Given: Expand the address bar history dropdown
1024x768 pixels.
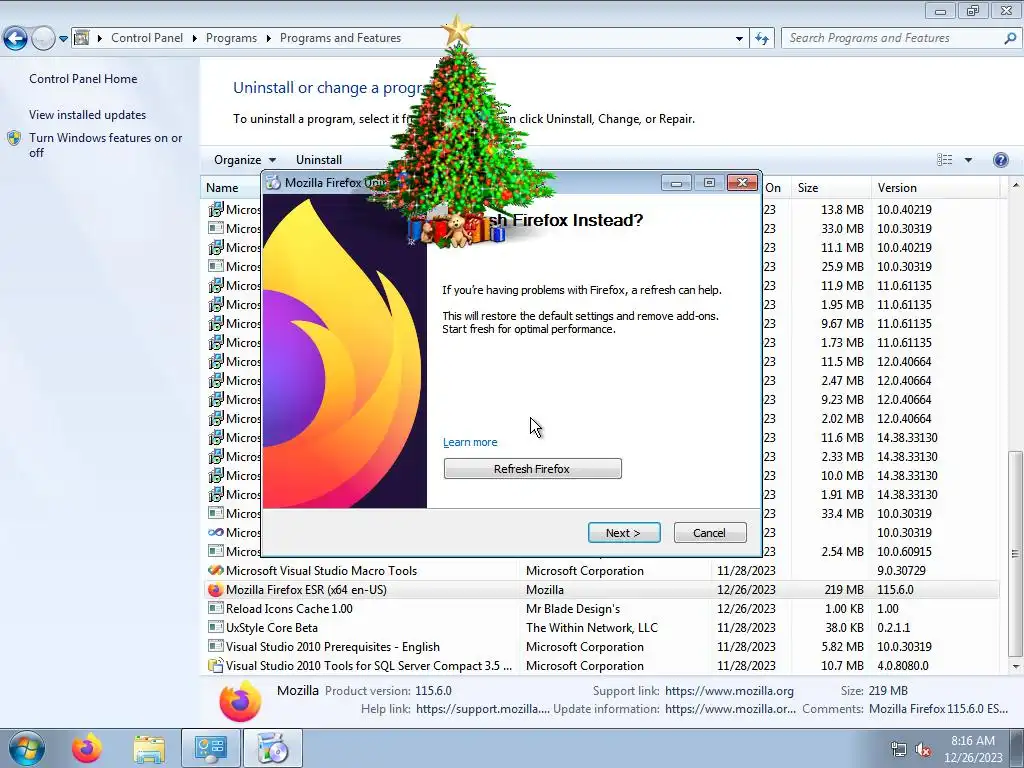Looking at the screenshot, I should point(739,39).
